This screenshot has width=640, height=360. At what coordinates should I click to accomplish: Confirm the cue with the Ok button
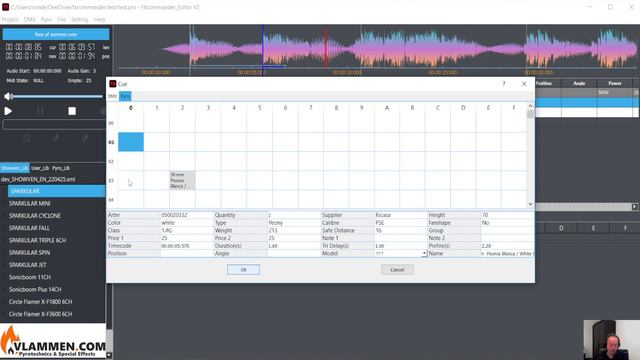point(243,270)
